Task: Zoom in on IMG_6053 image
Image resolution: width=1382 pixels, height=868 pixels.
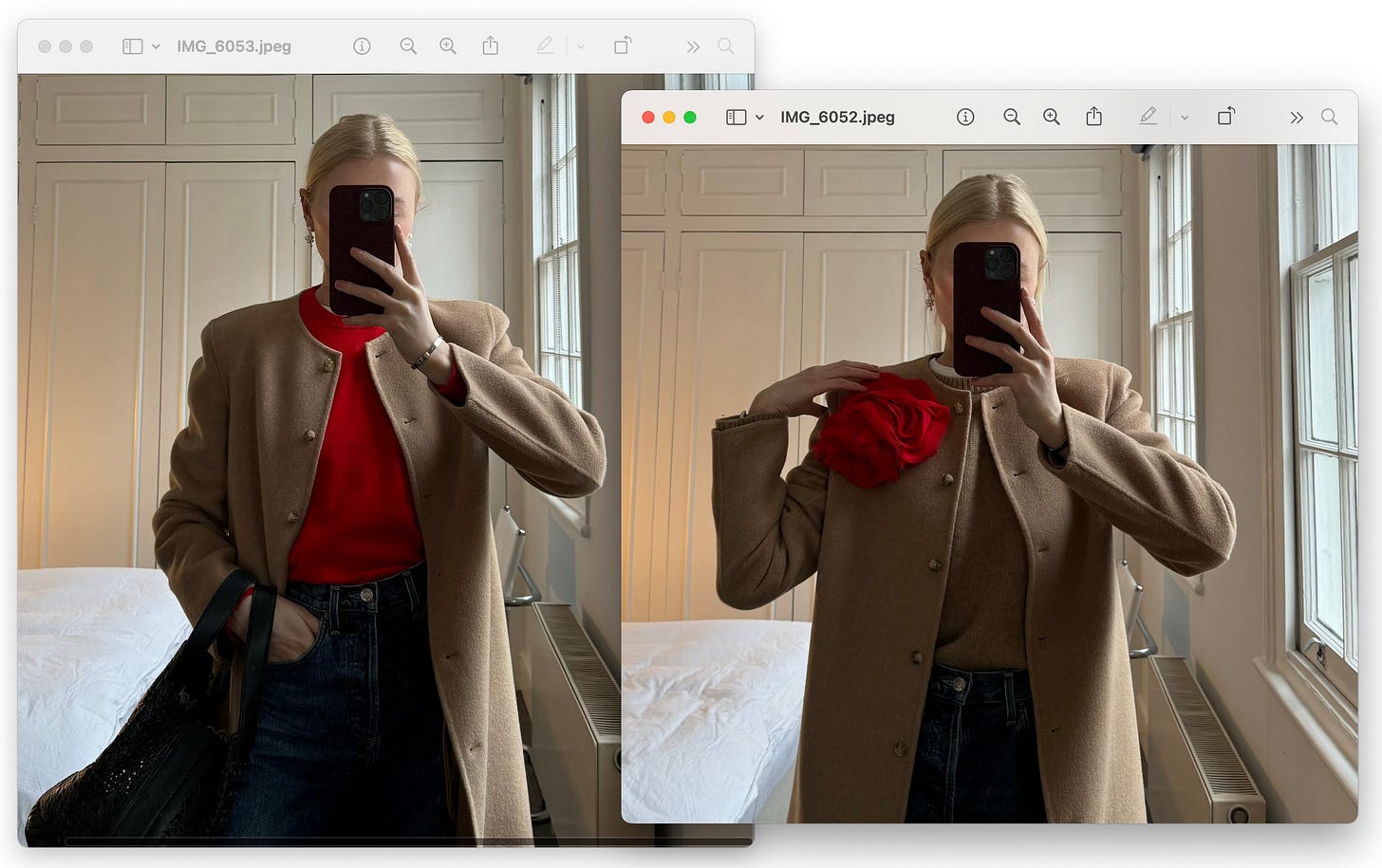Action: [x=448, y=46]
